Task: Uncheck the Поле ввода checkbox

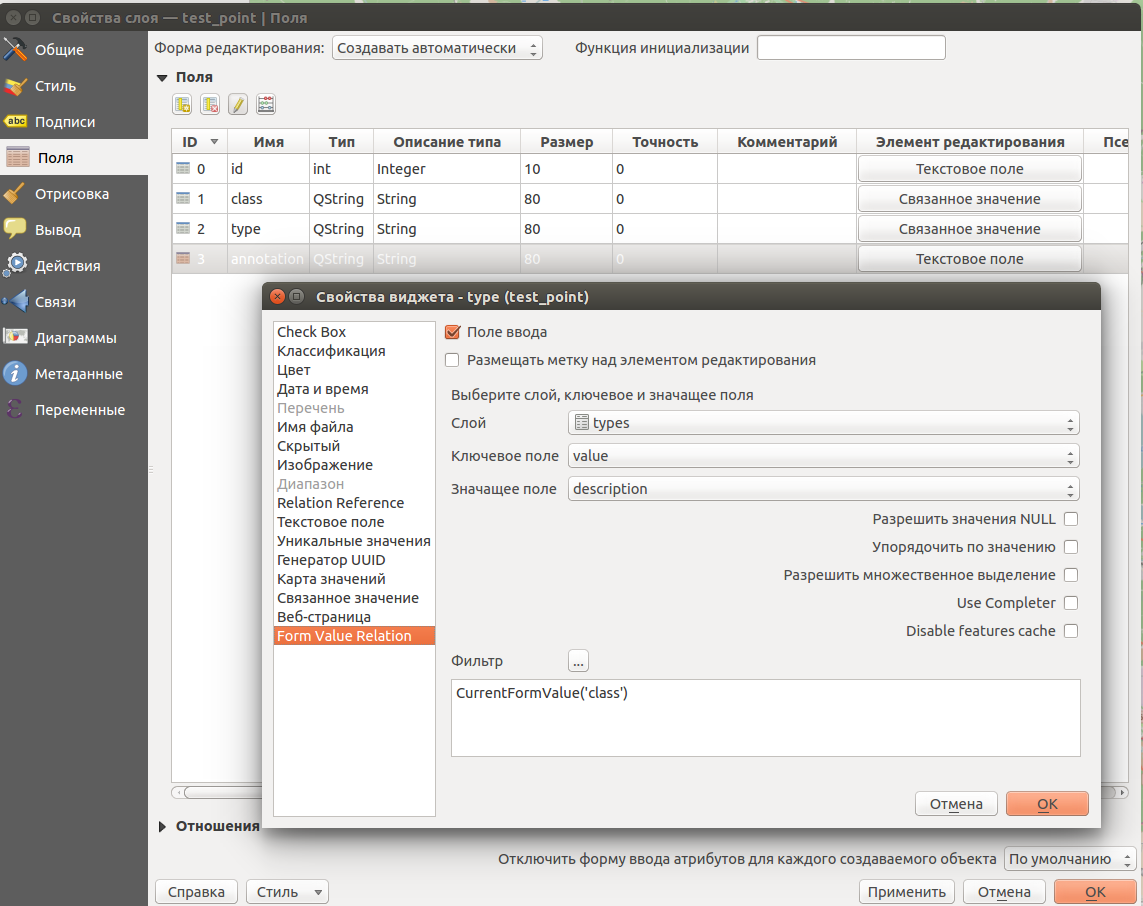Action: pos(452,332)
